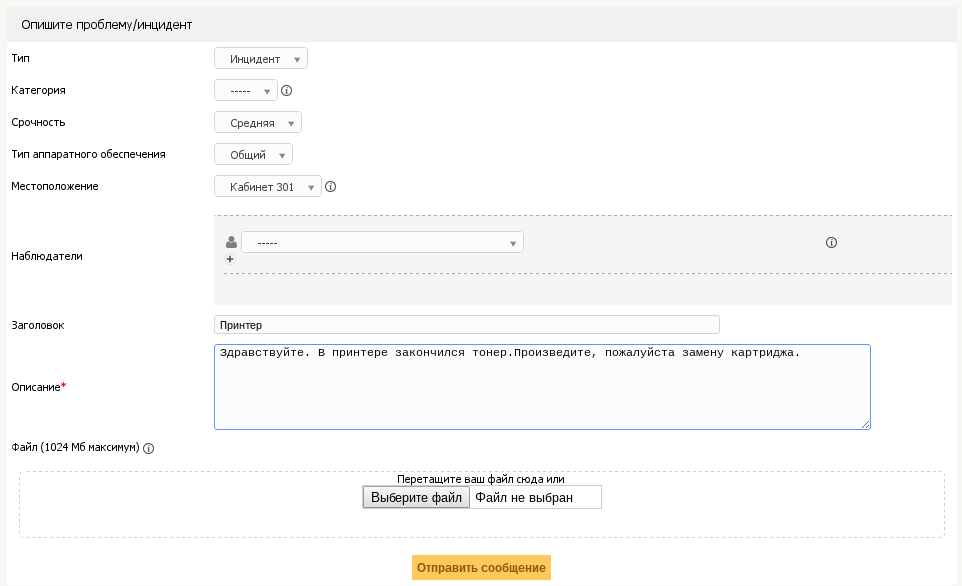Open the Срочность dropdown set to Средняя

258,123
